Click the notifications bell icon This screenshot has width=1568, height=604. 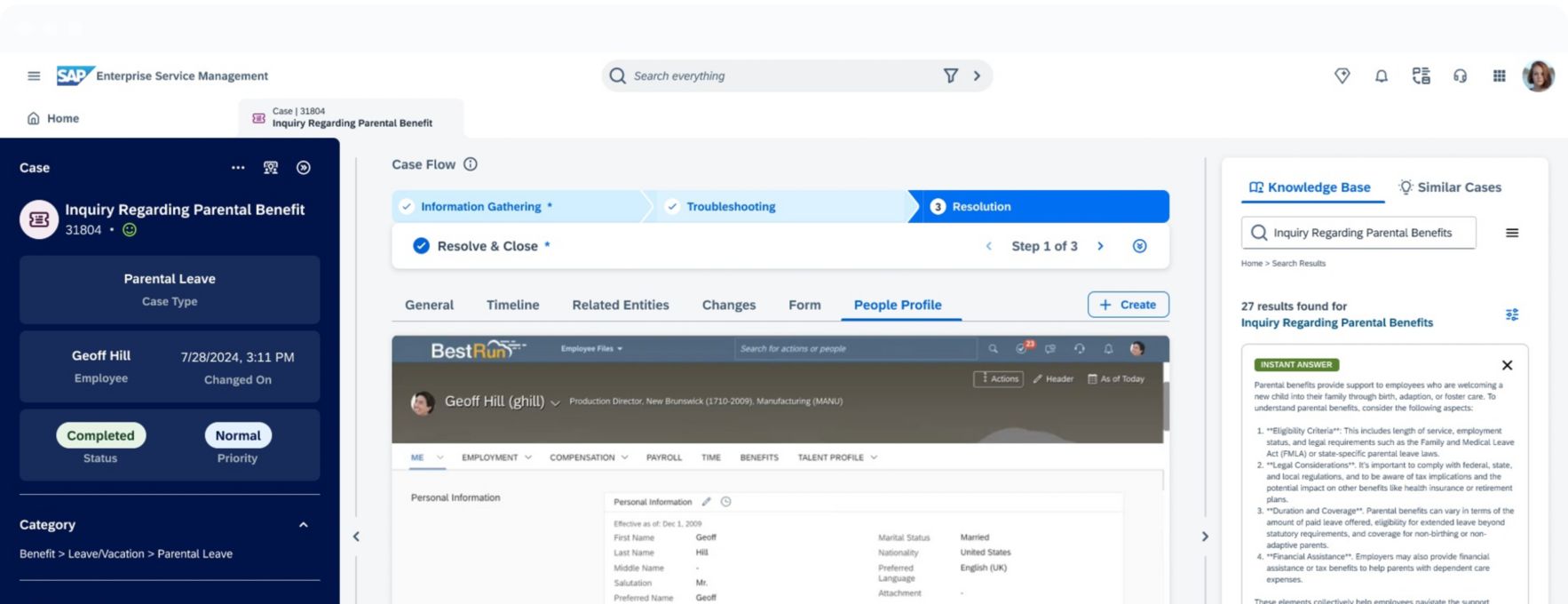(x=1381, y=76)
